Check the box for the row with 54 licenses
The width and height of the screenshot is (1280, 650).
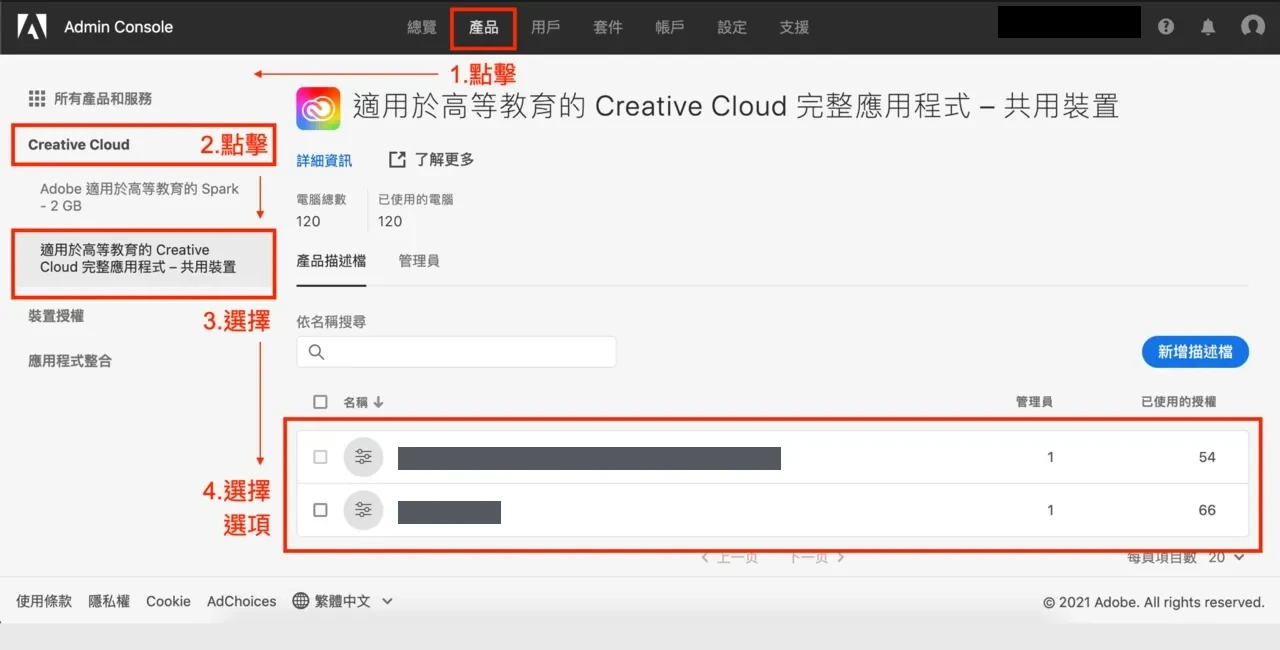[x=320, y=457]
